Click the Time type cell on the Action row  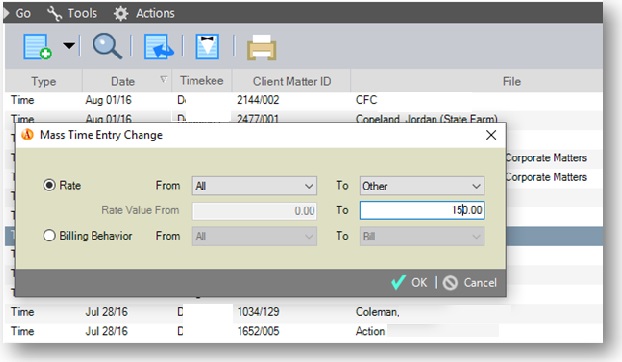pos(23,331)
